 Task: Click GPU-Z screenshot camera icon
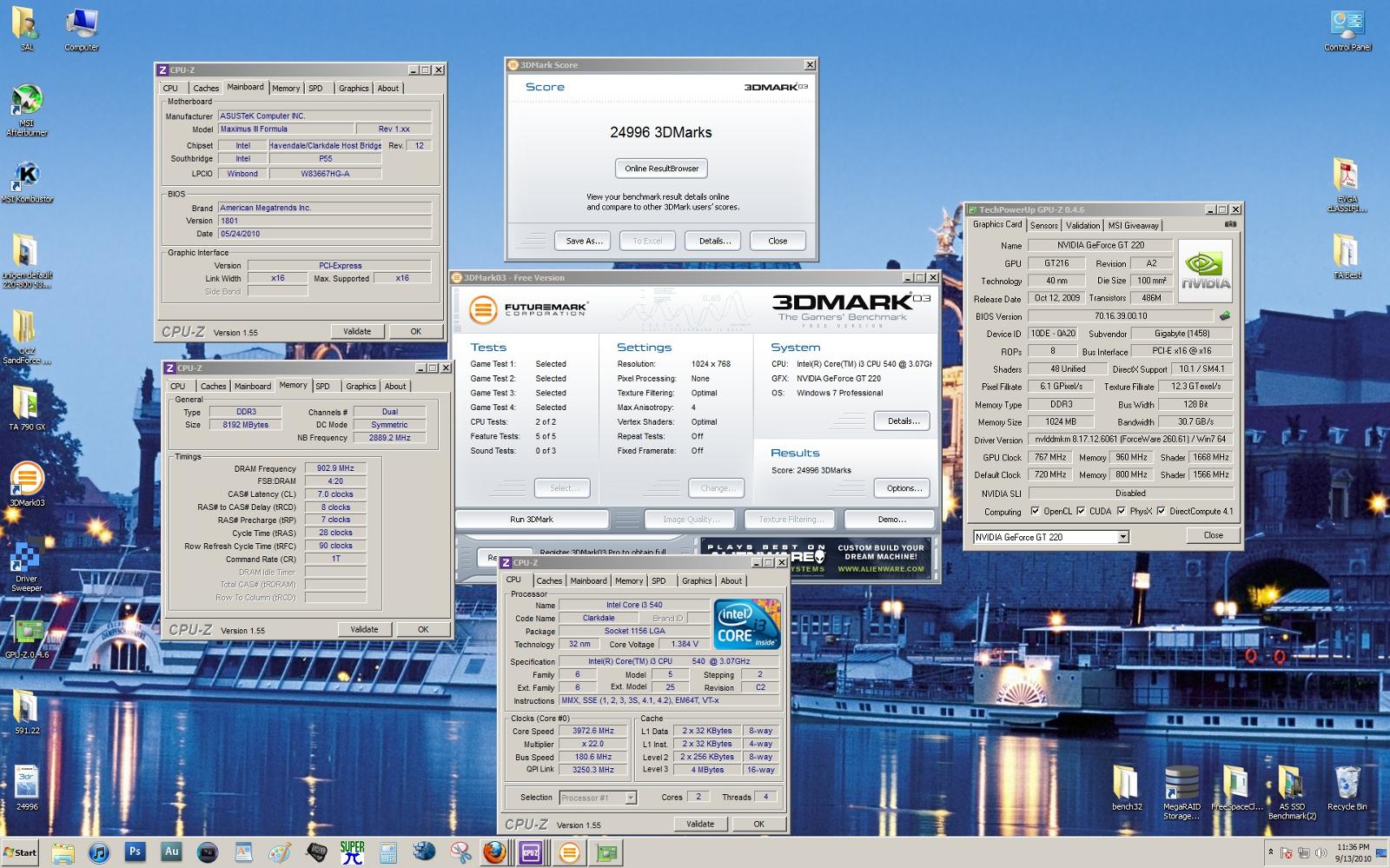point(1230,224)
